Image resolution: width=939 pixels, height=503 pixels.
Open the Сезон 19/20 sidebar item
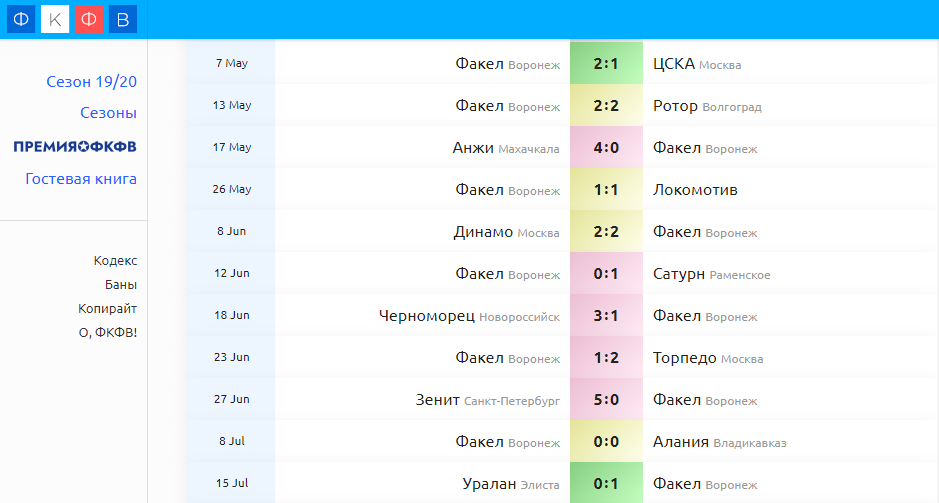coord(91,81)
